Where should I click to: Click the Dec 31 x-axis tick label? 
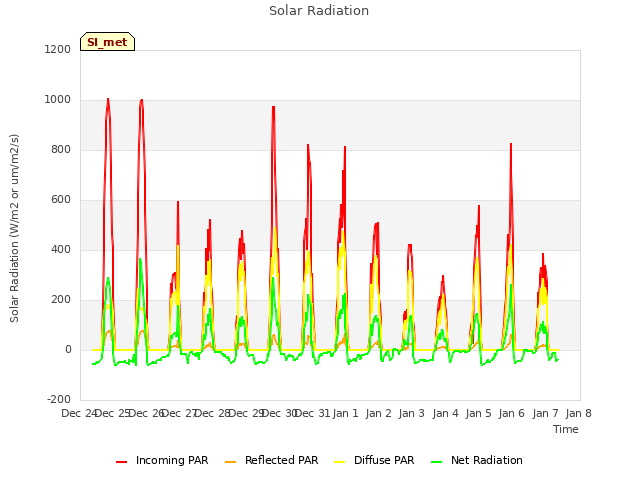point(312,413)
